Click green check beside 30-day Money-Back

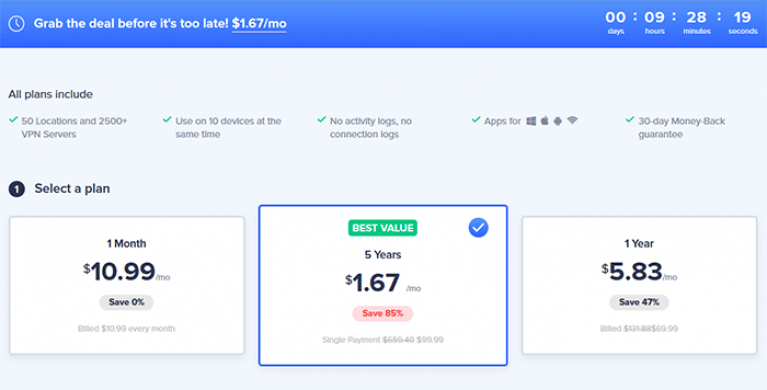(630, 119)
